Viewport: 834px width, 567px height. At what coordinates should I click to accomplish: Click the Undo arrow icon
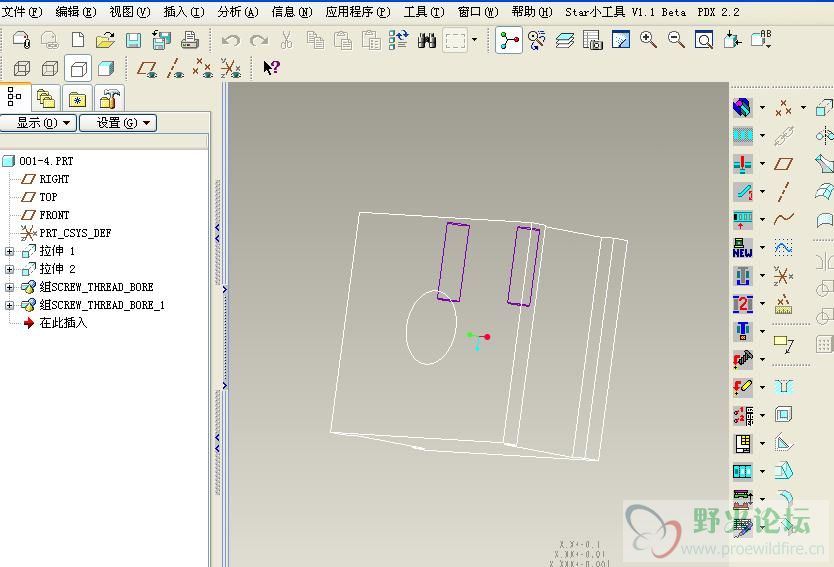click(x=230, y=40)
